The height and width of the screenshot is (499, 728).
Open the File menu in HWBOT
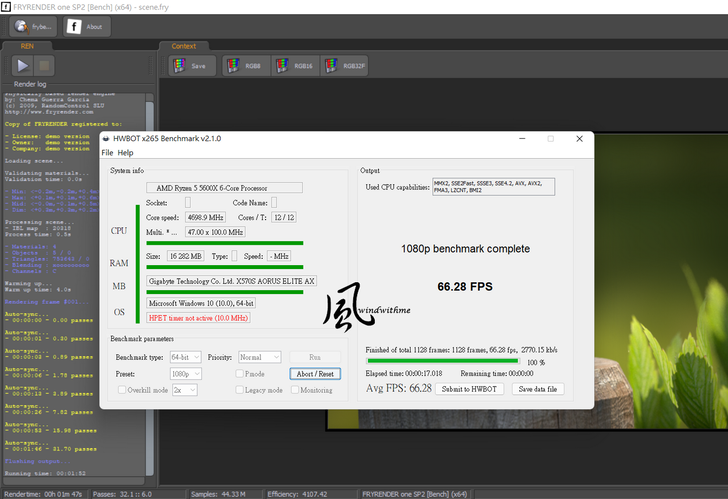pyautogui.click(x=107, y=153)
